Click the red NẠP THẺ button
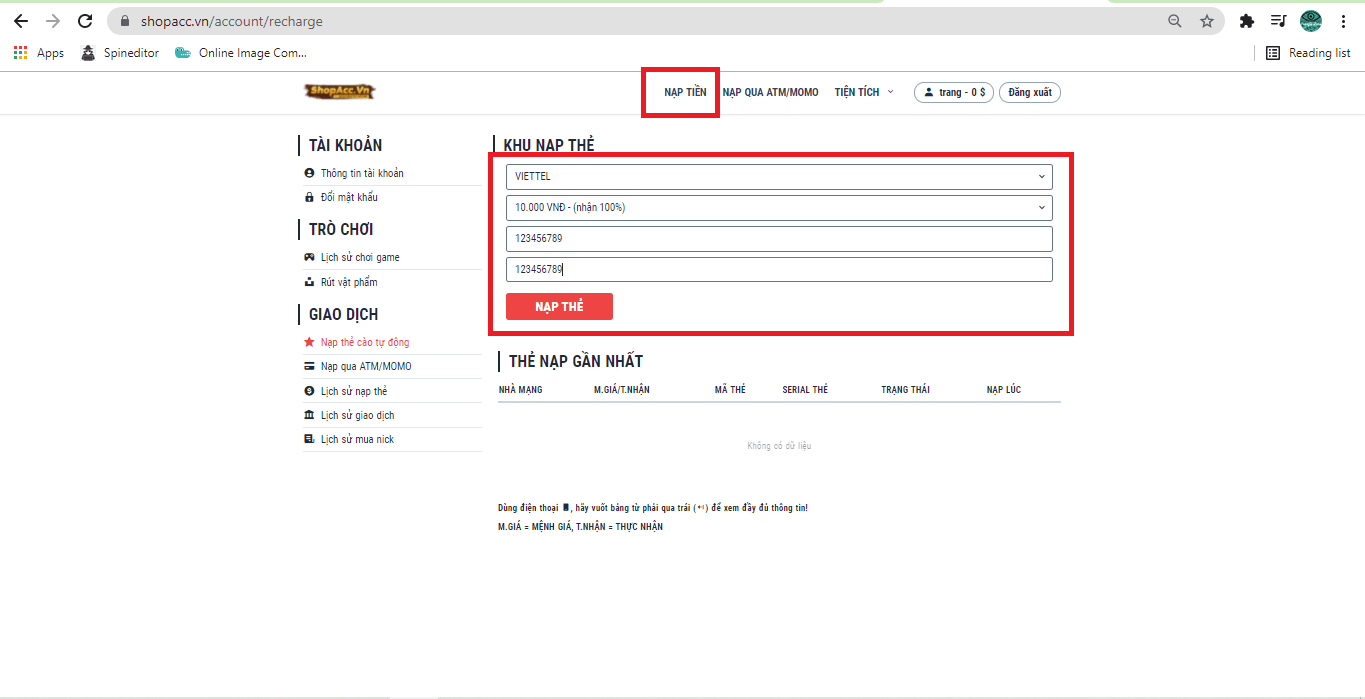Viewport: 1365px width, 699px height. [x=559, y=307]
